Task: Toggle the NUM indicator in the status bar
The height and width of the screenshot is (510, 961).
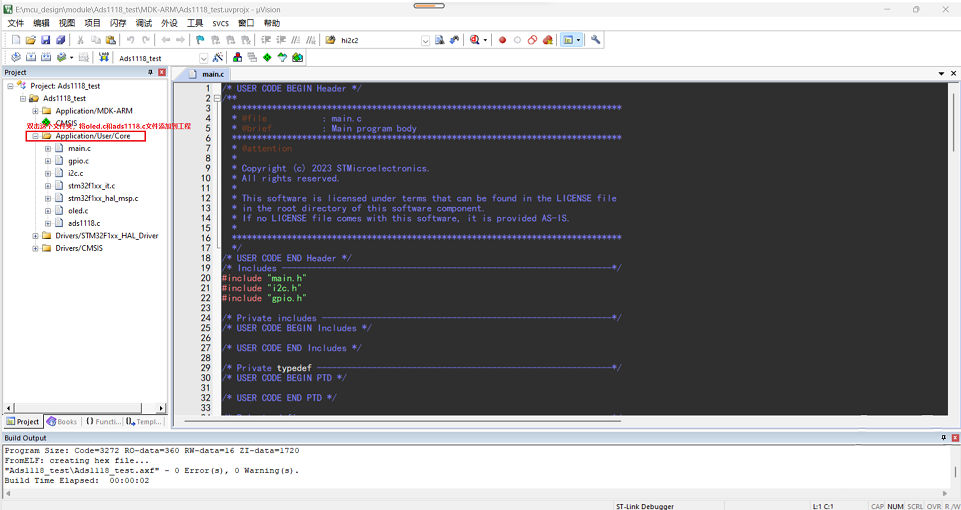Action: [895, 506]
